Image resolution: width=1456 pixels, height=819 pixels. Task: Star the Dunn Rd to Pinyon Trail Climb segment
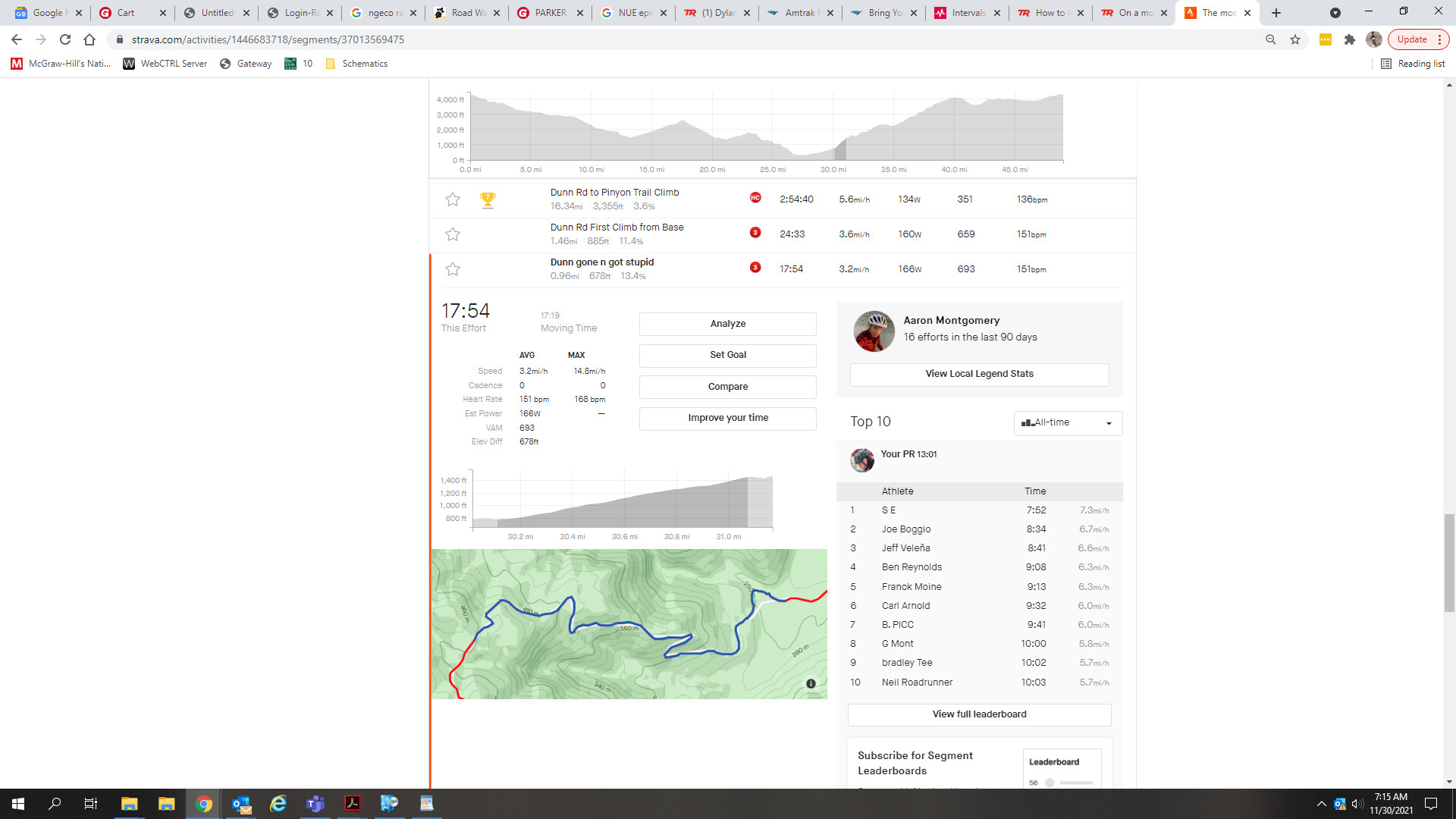453,199
